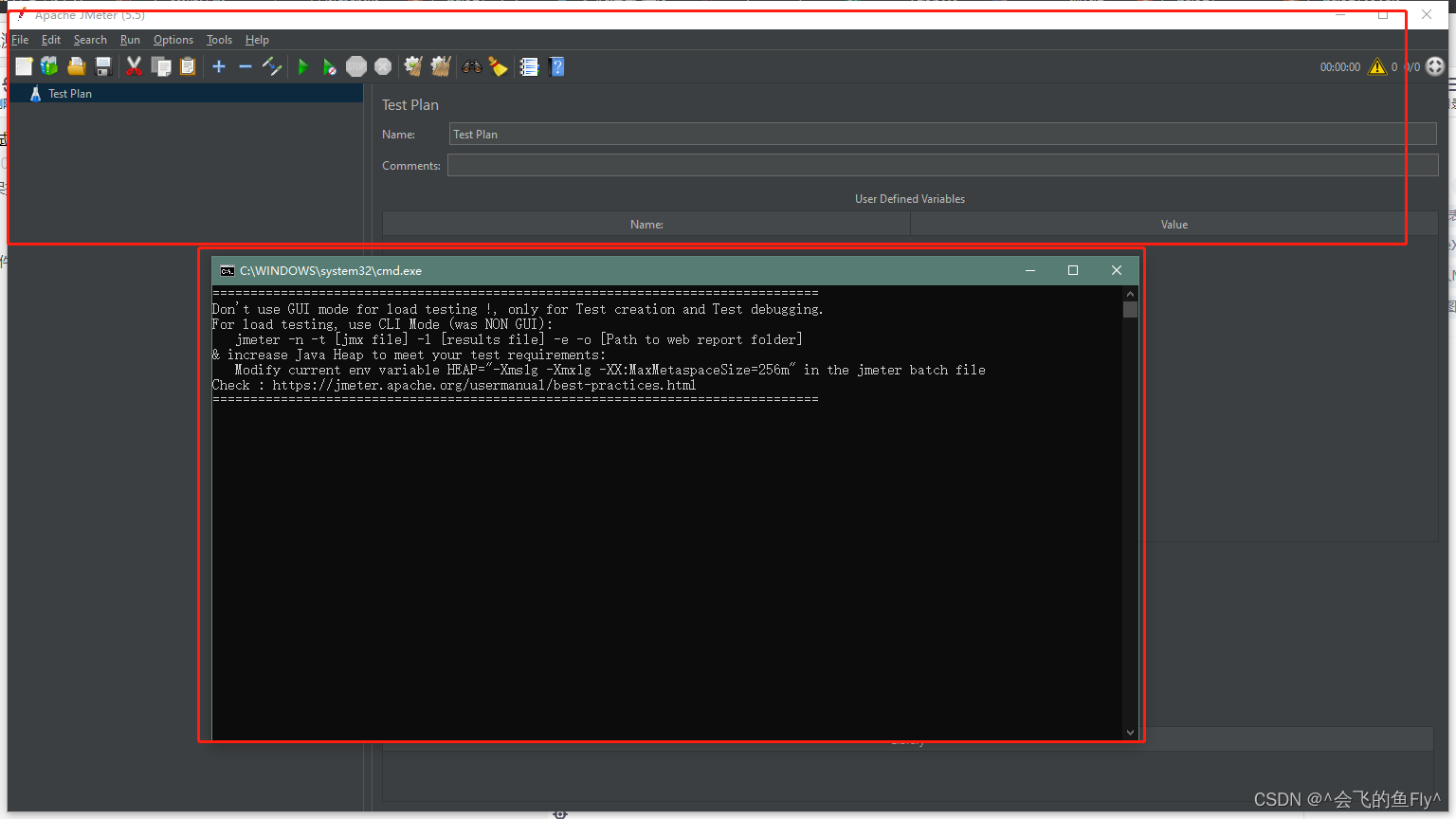The height and width of the screenshot is (819, 1456).
Task: Click the Name input field
Action: tap(942, 135)
